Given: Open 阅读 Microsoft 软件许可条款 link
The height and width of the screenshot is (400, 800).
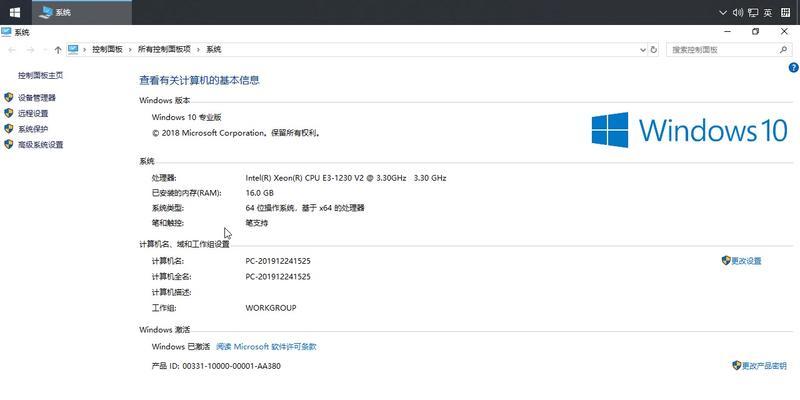Looking at the screenshot, I should [x=266, y=346].
